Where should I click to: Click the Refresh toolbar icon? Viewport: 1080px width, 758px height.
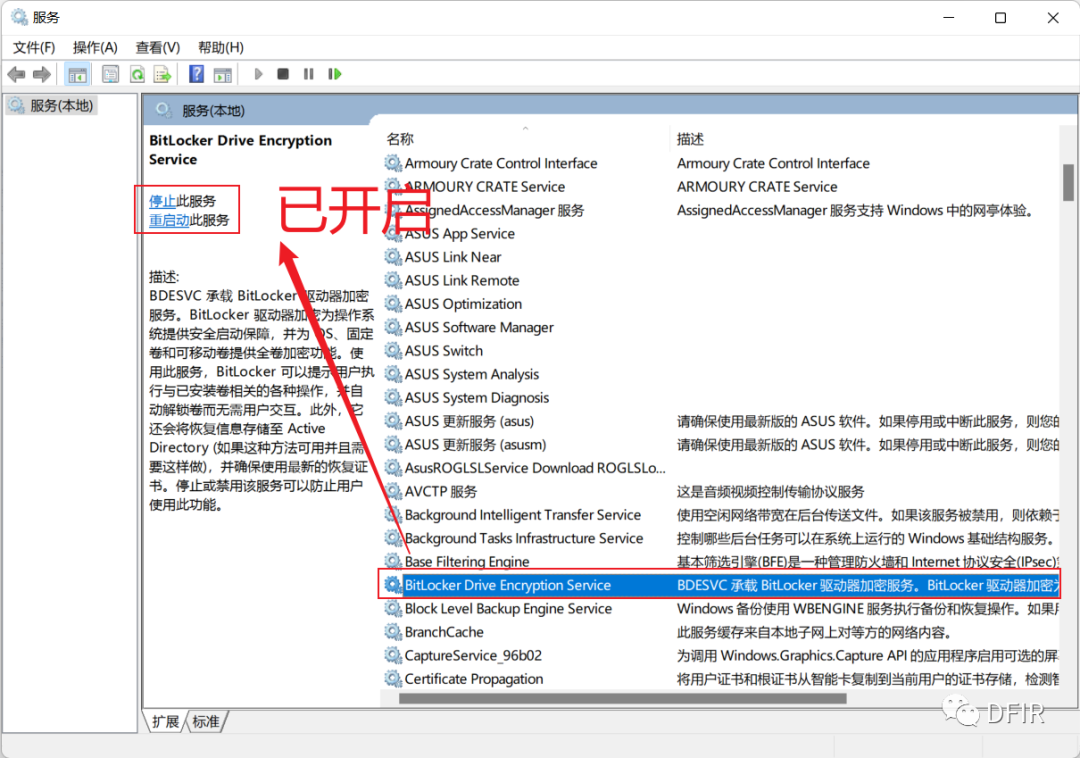click(137, 74)
